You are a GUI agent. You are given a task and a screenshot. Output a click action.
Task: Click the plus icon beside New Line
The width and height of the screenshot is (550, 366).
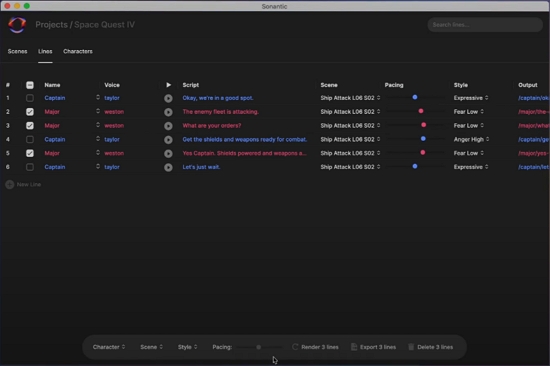(10, 185)
